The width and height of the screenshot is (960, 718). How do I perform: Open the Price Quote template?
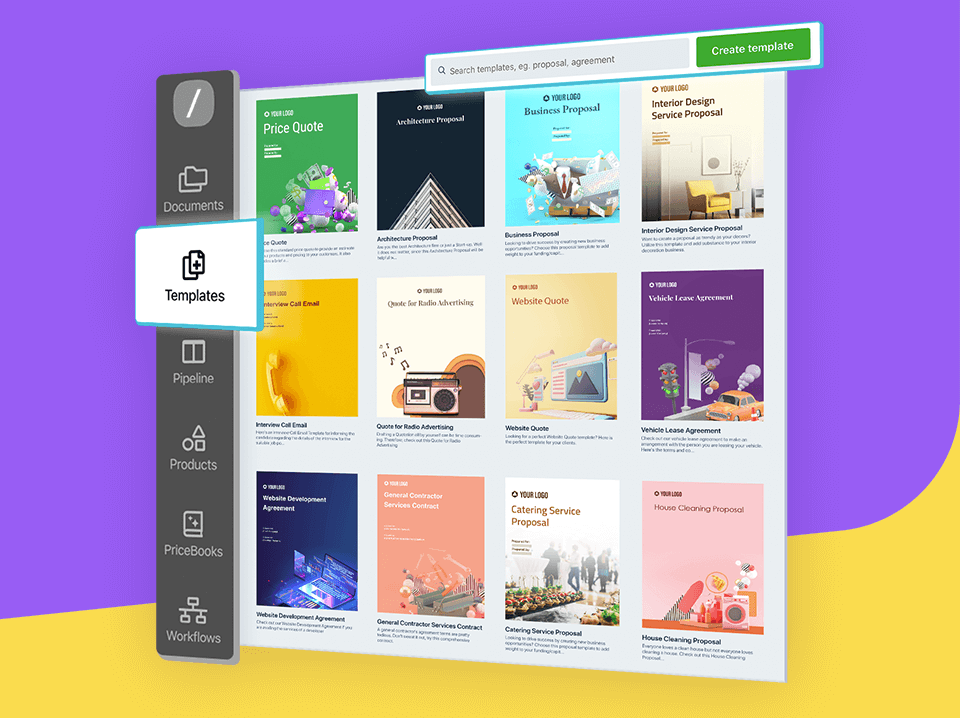pyautogui.click(x=306, y=160)
